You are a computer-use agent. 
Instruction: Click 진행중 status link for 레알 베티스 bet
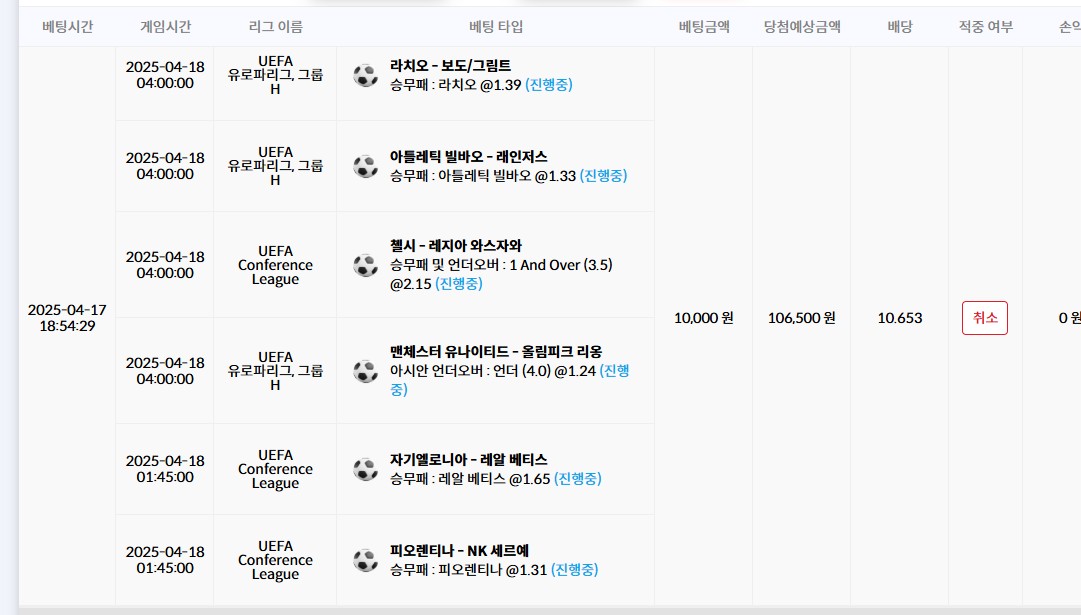coord(578,478)
